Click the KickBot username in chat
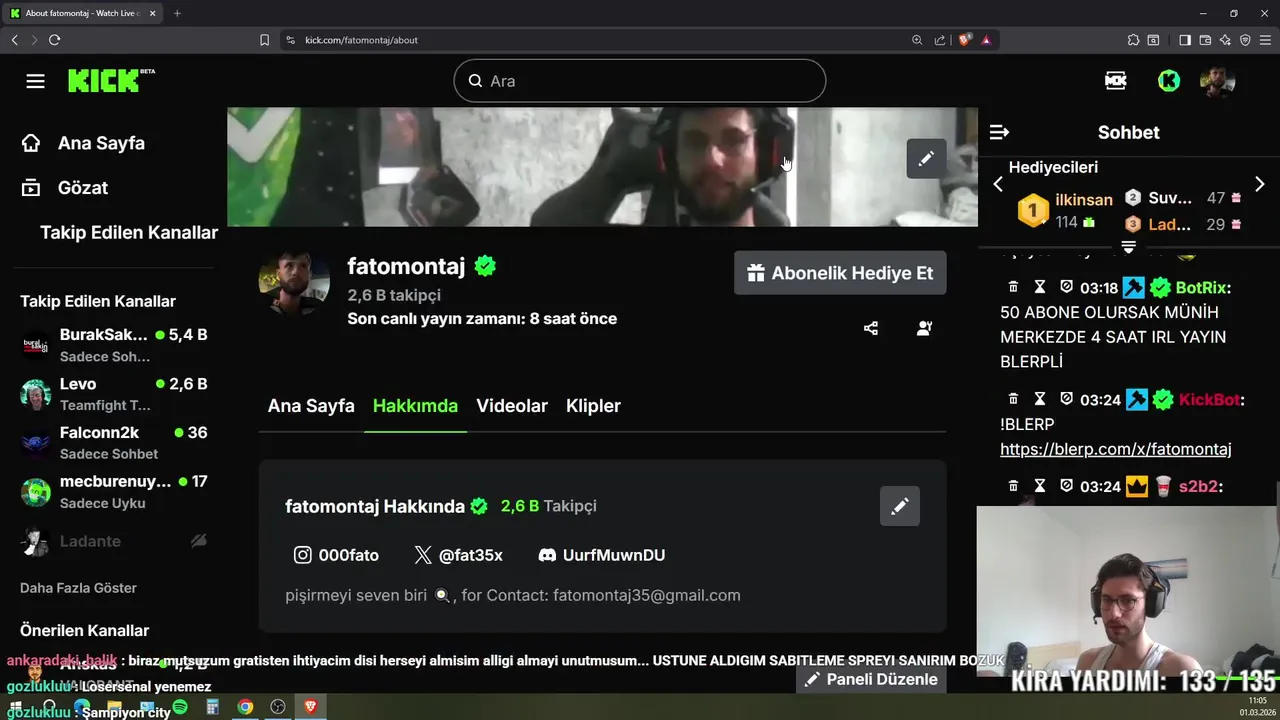Image resolution: width=1280 pixels, height=720 pixels. 1209,400
